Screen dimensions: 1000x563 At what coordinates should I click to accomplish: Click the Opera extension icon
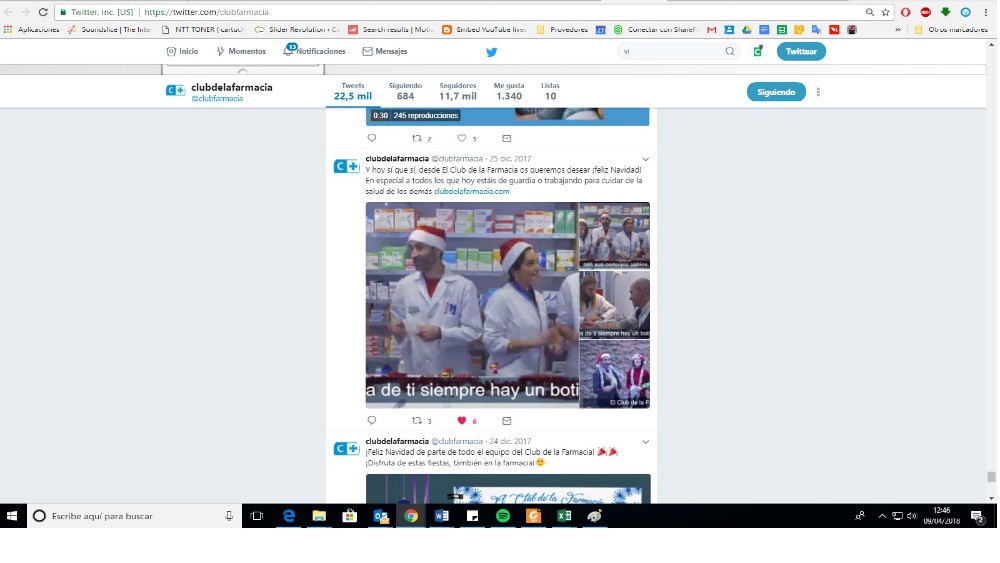[906, 12]
